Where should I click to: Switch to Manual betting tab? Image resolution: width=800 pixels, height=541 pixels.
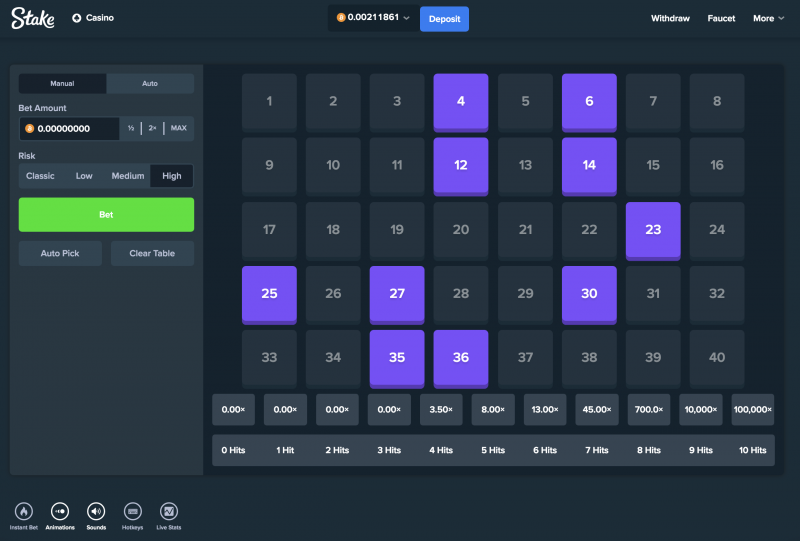click(62, 83)
